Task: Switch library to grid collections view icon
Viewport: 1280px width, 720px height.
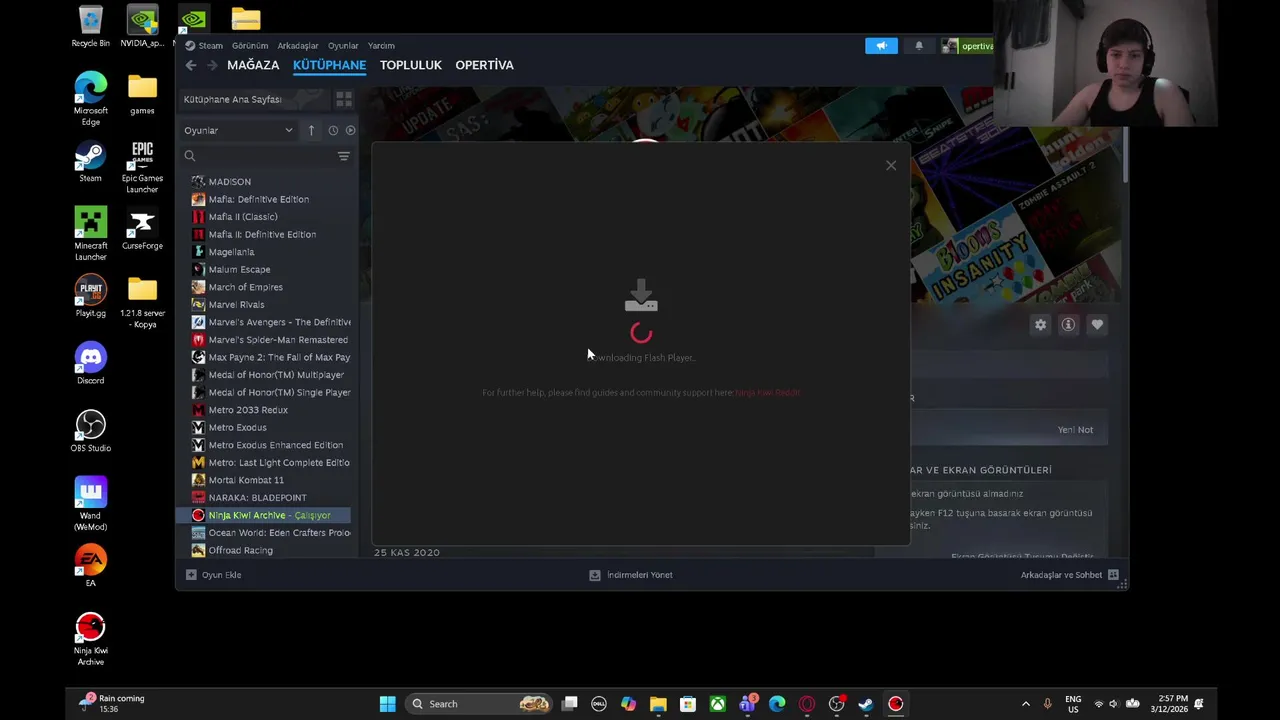Action: 344,99
